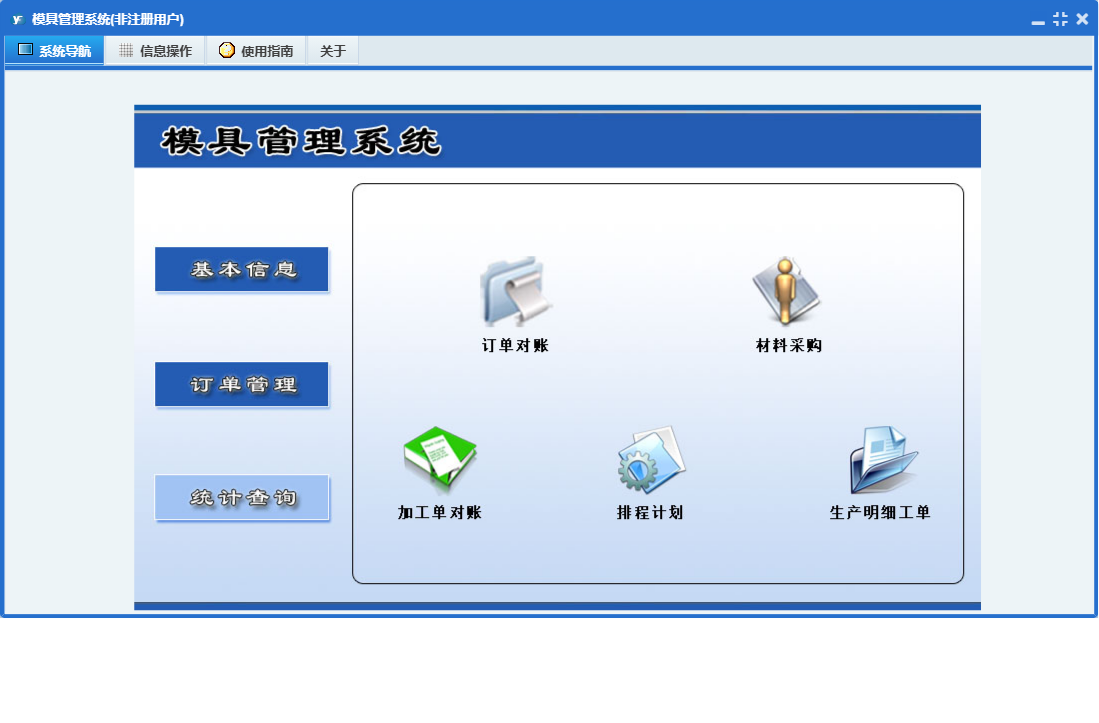Image resolution: width=1099 pixels, height=723 pixels.
Task: Click the 订单对账 label text
Action: point(515,345)
